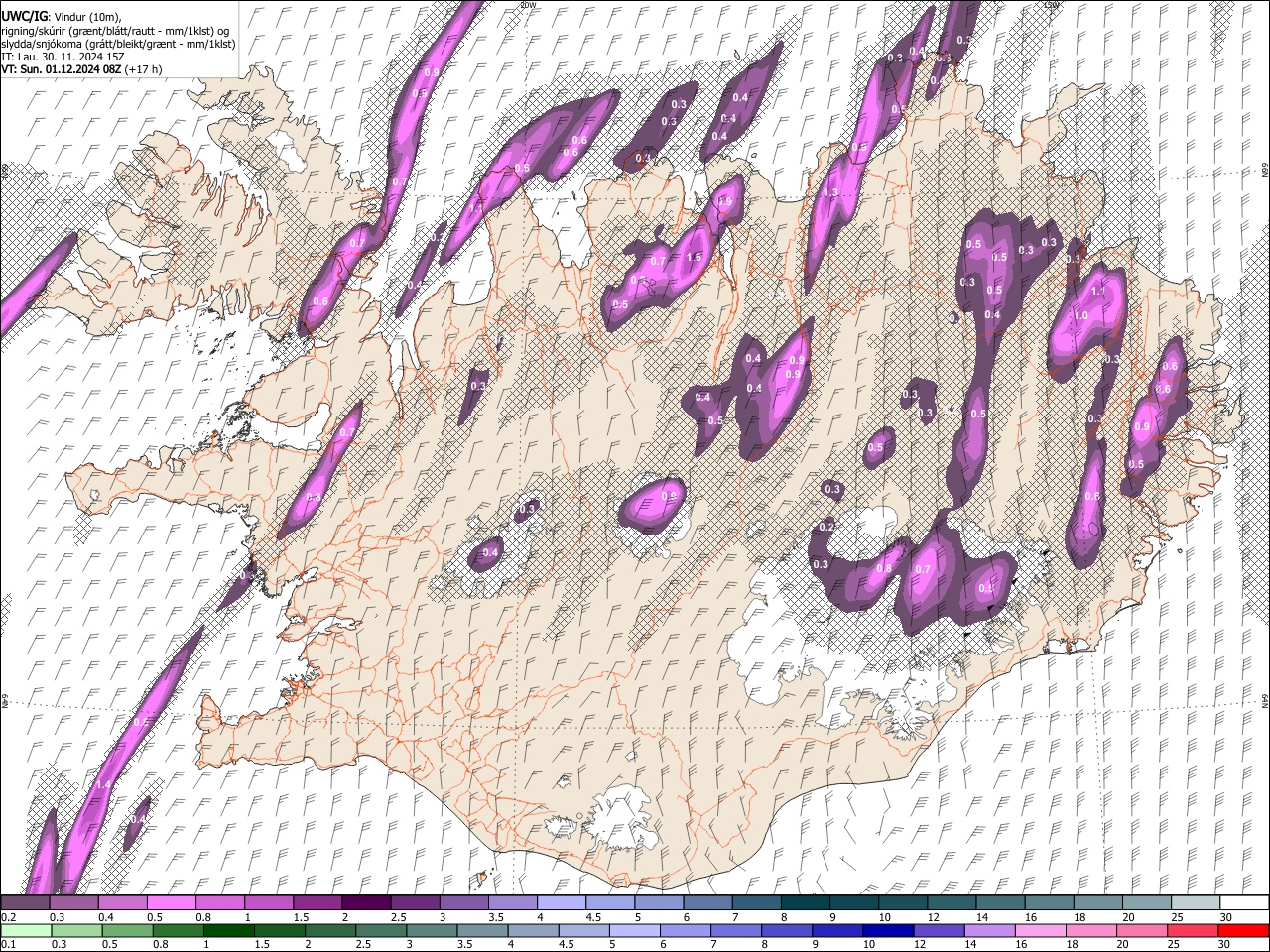
Task: Choose the dark mauve 0.2–0.3 legend swatch
Action: pyautogui.click(x=25, y=902)
